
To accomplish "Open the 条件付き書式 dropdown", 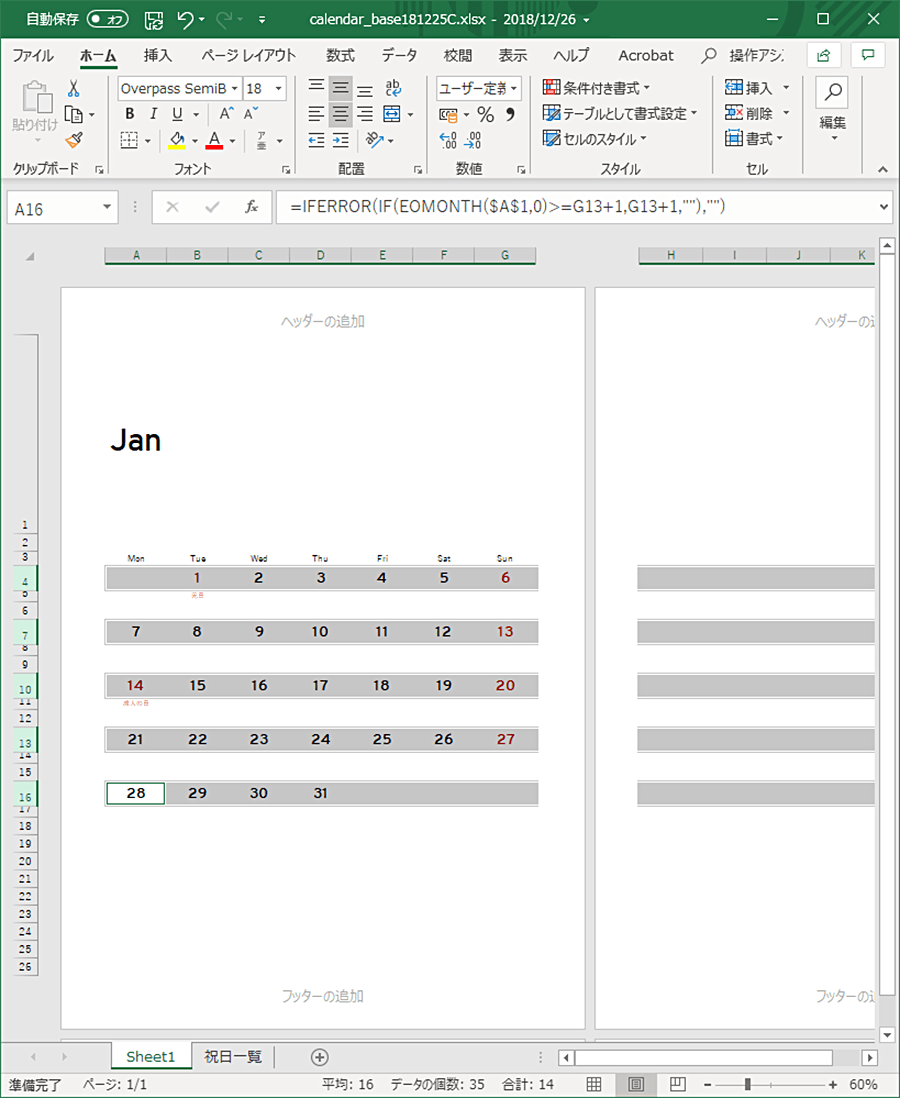I will pos(597,88).
